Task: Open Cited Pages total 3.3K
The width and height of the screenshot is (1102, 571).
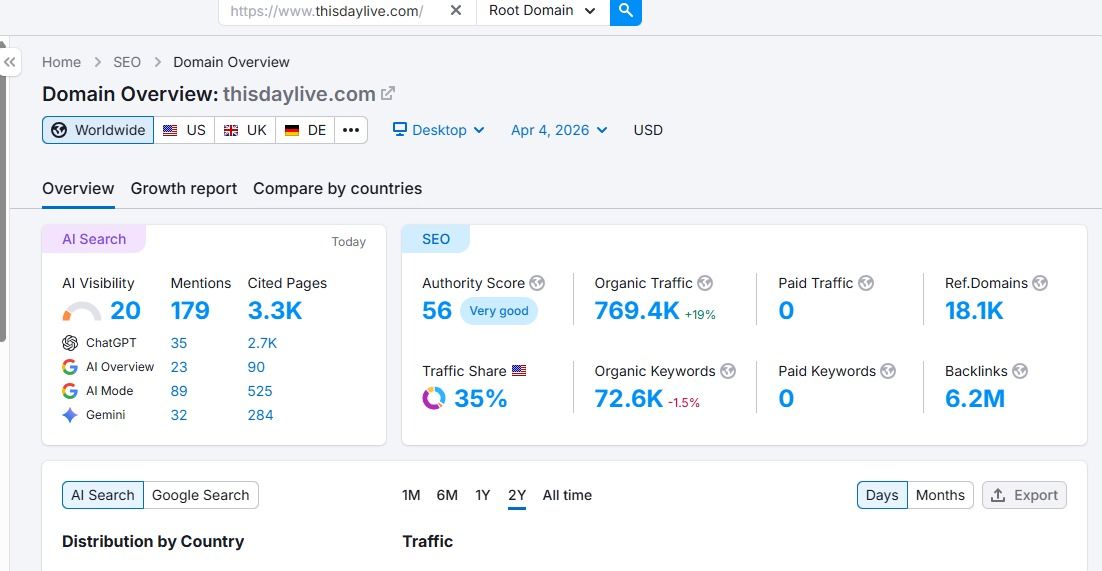Action: click(275, 310)
